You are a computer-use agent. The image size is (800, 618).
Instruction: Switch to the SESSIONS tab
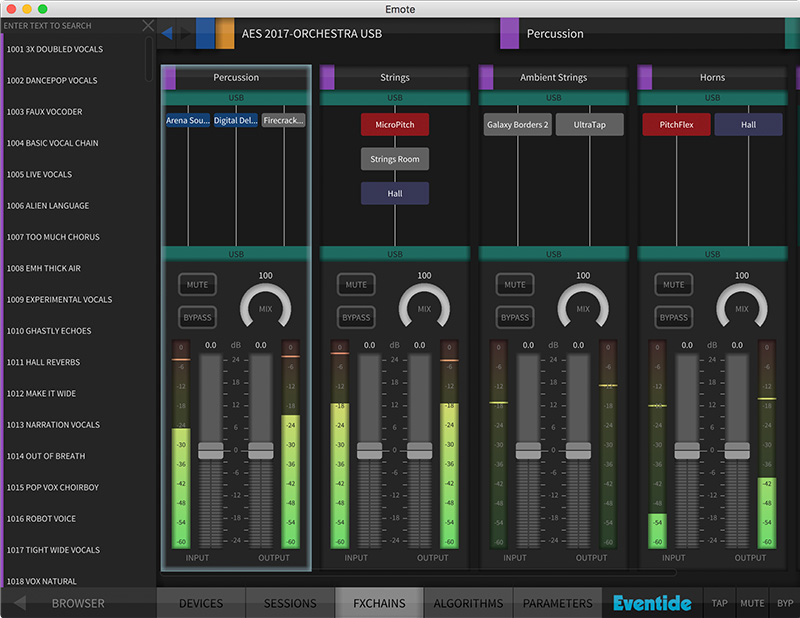(290, 603)
